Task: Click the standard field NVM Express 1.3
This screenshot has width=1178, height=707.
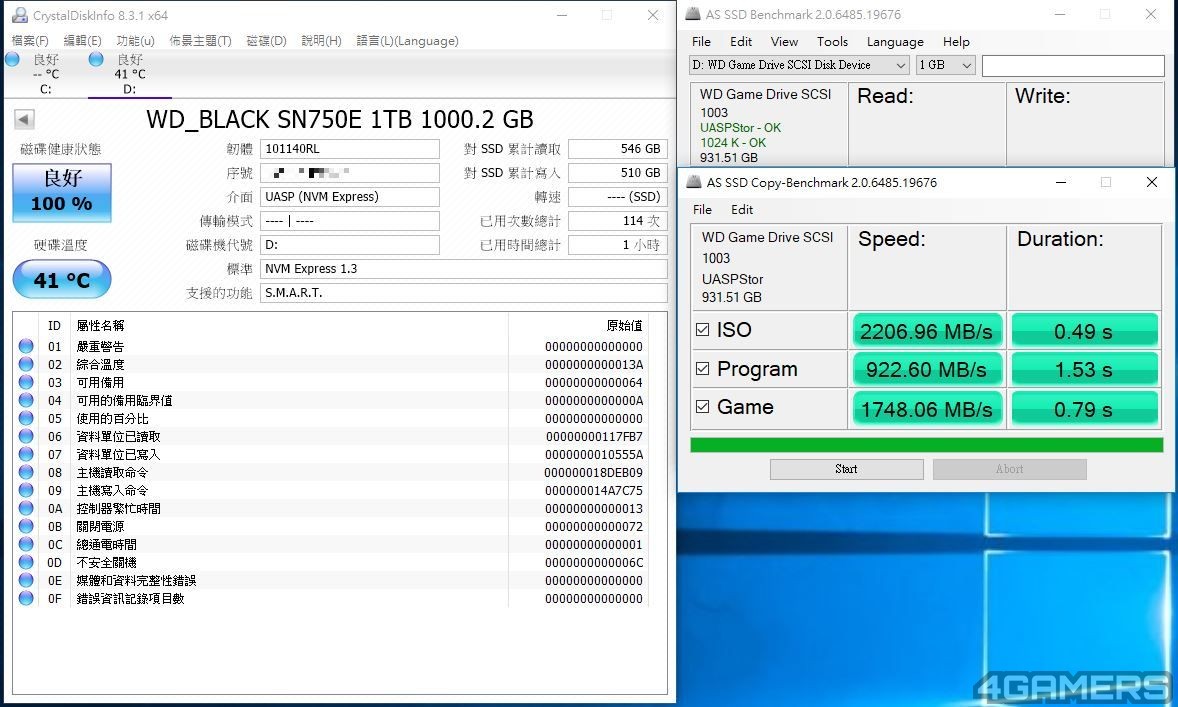Action: 464,269
